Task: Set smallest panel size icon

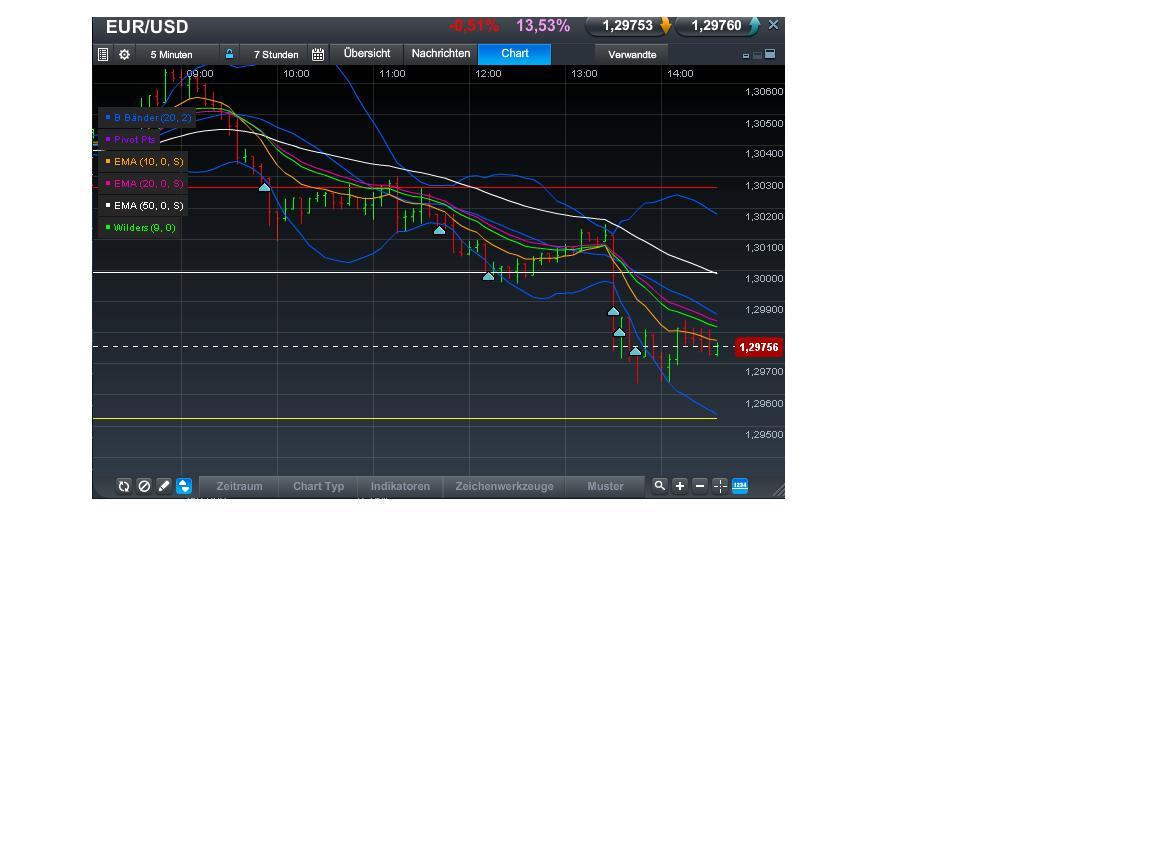Action: [x=746, y=56]
